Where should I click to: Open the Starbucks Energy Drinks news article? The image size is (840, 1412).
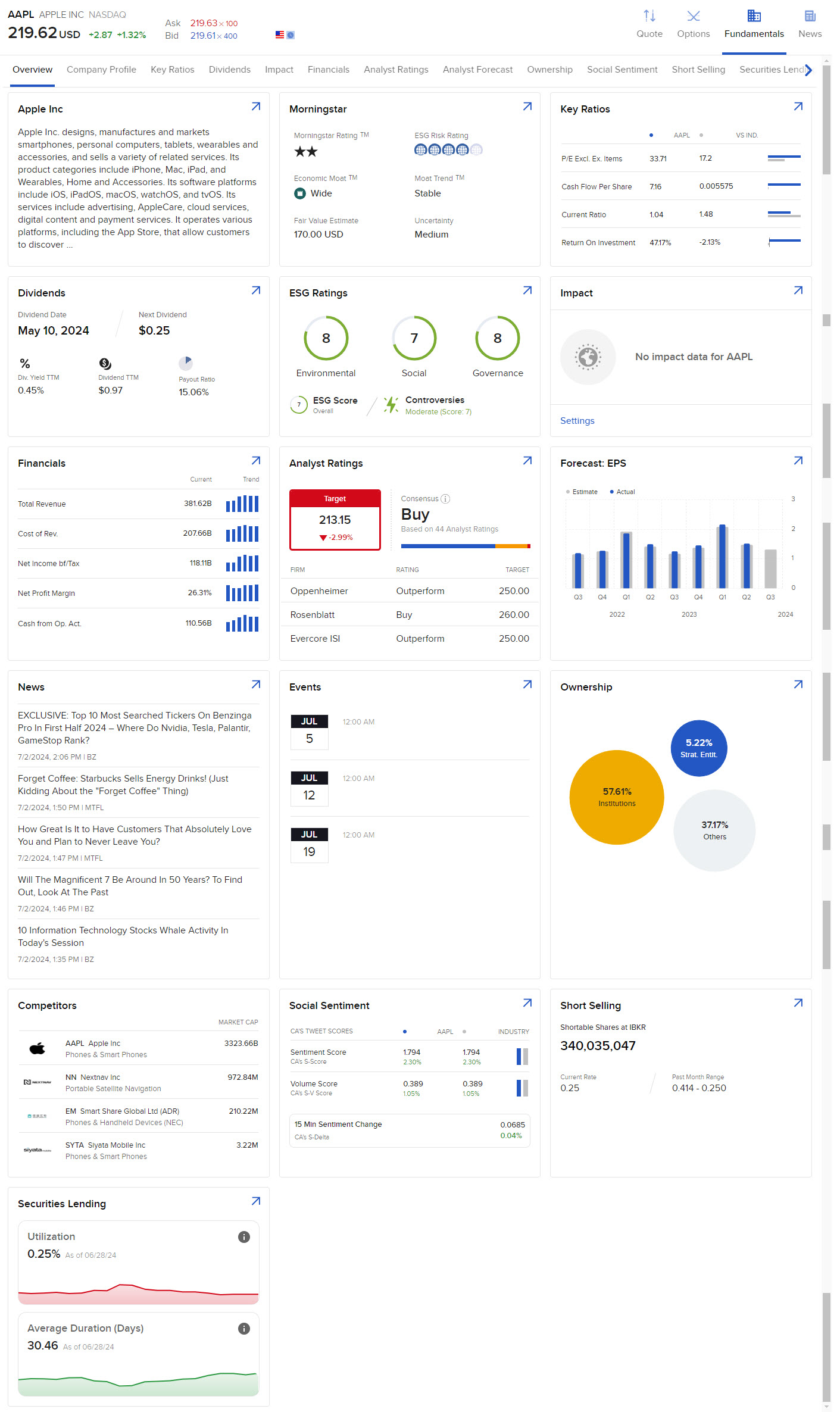click(x=123, y=785)
